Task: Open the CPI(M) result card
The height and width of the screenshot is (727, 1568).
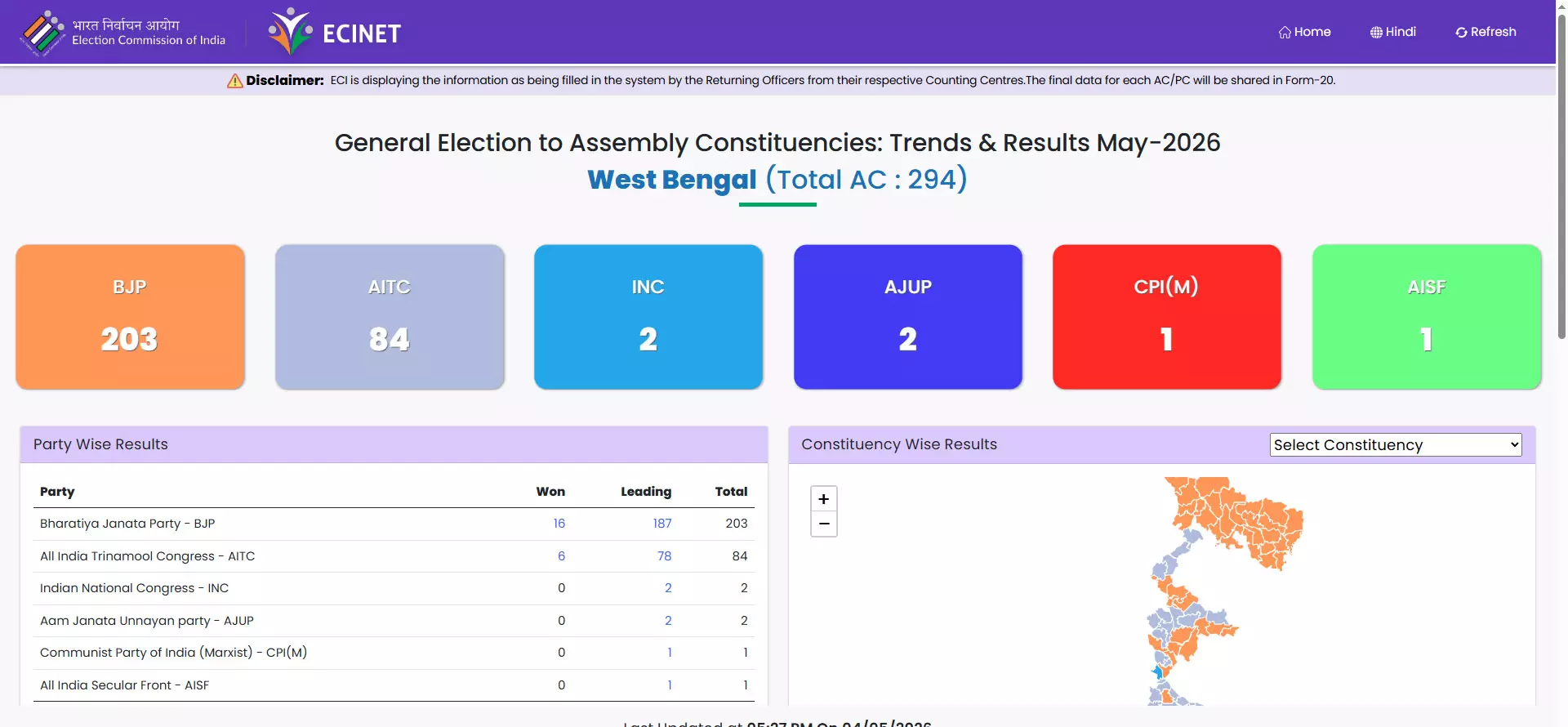Action: coord(1167,317)
